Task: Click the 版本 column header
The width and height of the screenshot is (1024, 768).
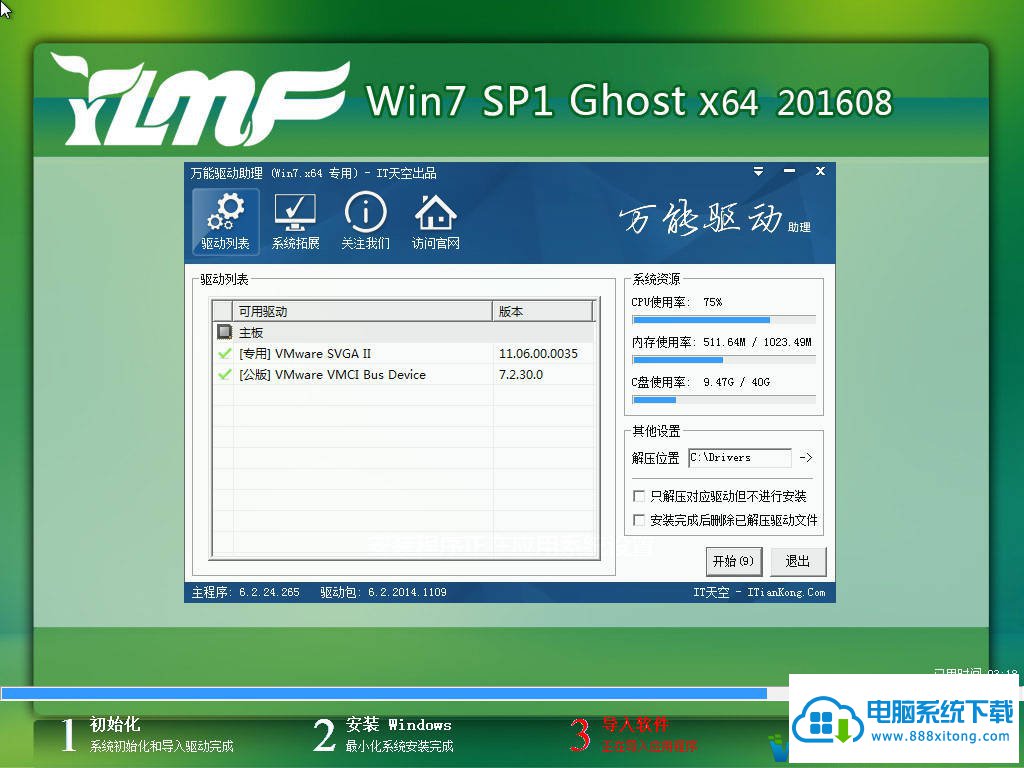Action: (543, 312)
